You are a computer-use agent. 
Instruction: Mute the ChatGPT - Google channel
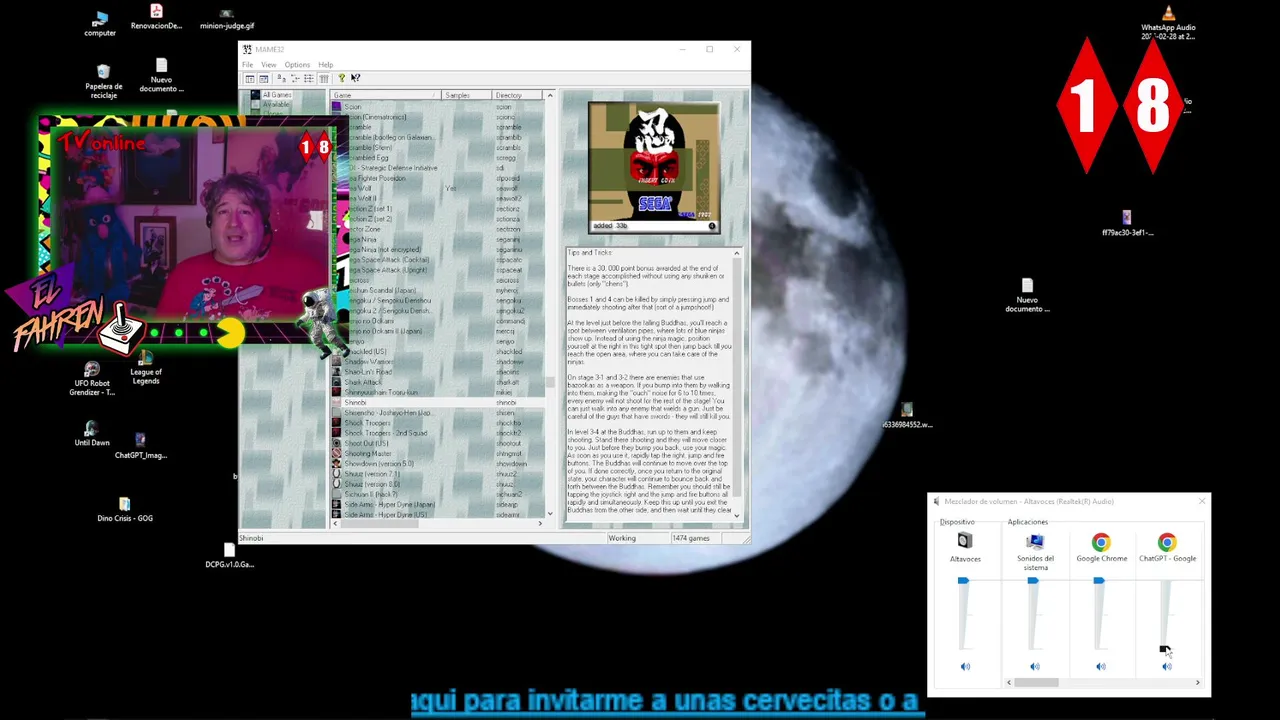tap(1167, 667)
